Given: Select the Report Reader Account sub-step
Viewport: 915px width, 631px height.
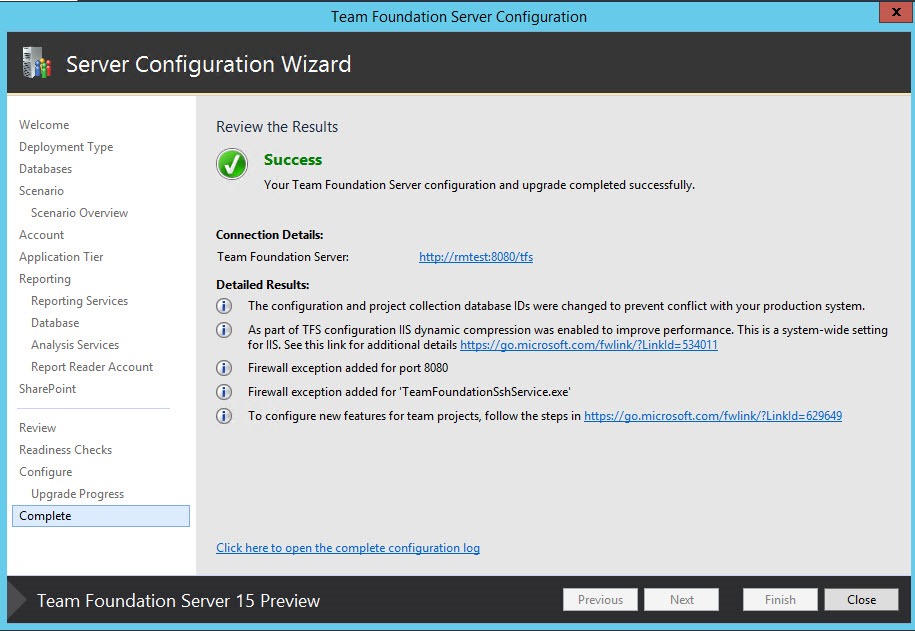Looking at the screenshot, I should 92,367.
